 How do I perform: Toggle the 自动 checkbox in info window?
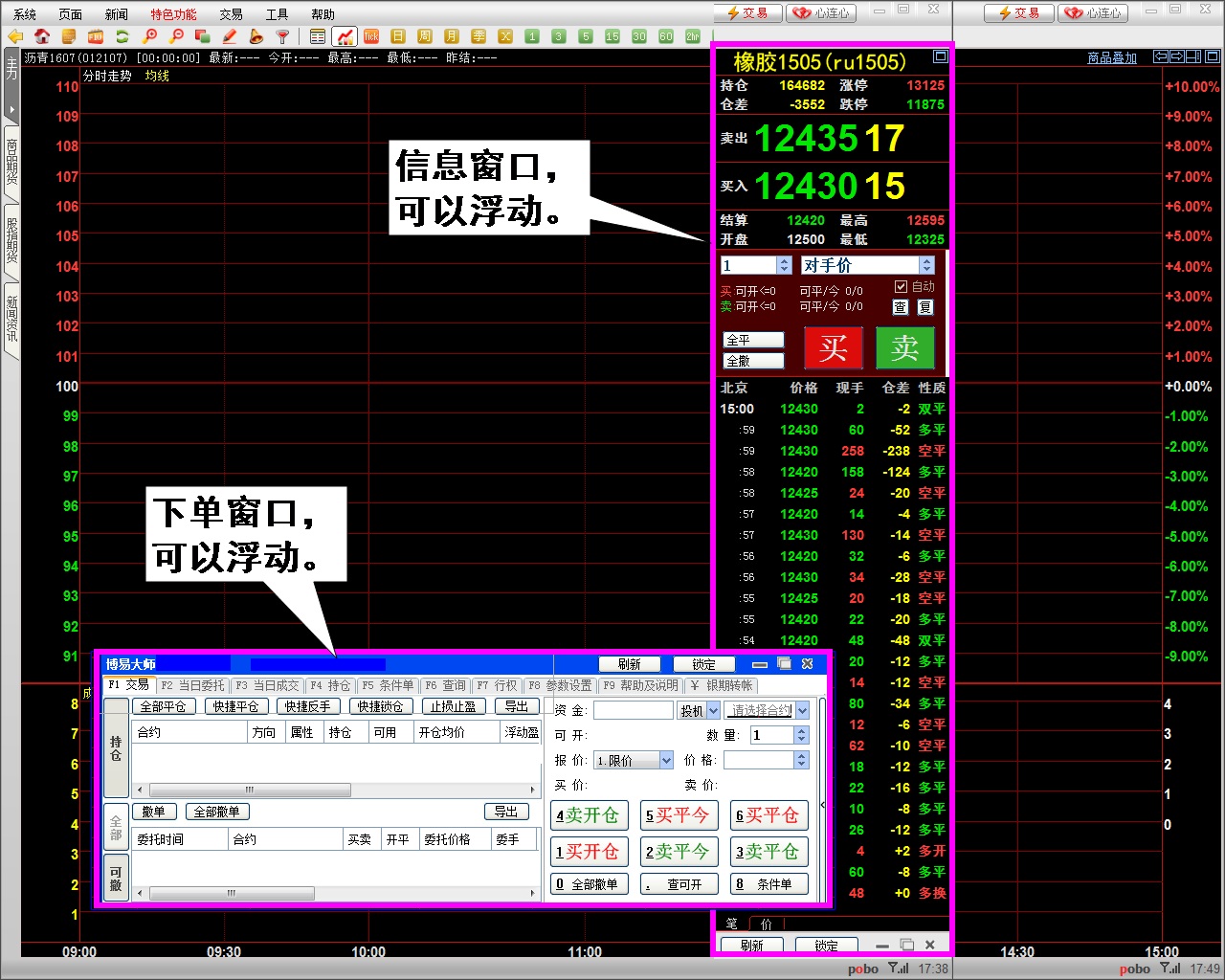coord(901,286)
